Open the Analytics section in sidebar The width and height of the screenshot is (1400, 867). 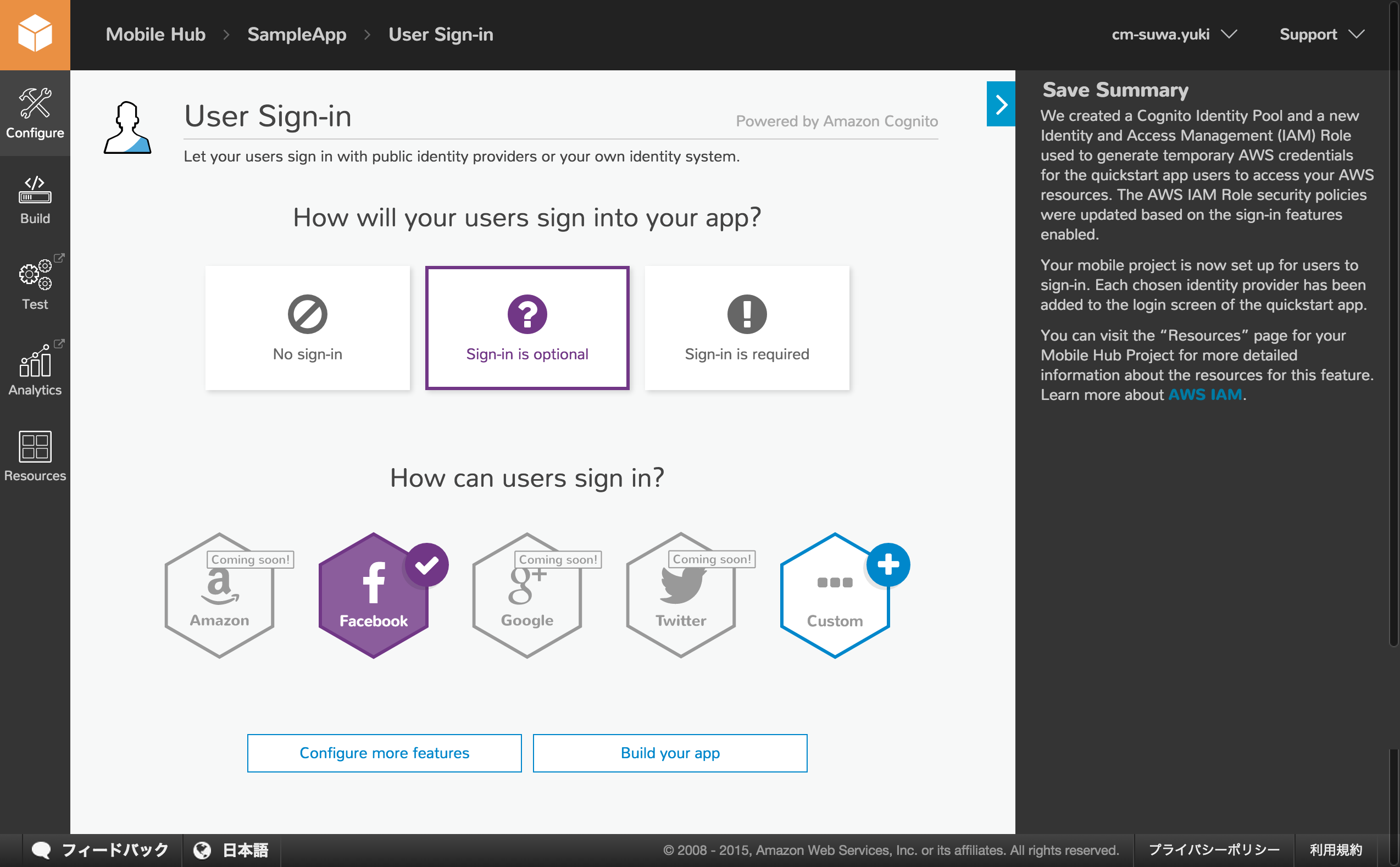click(35, 370)
